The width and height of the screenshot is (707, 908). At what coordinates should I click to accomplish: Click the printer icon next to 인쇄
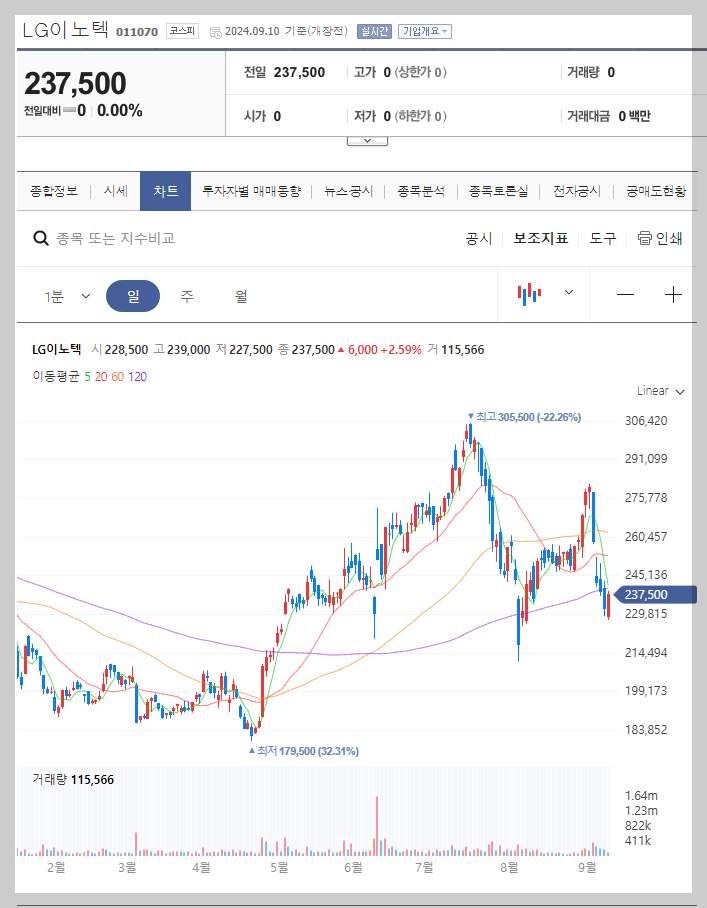644,238
